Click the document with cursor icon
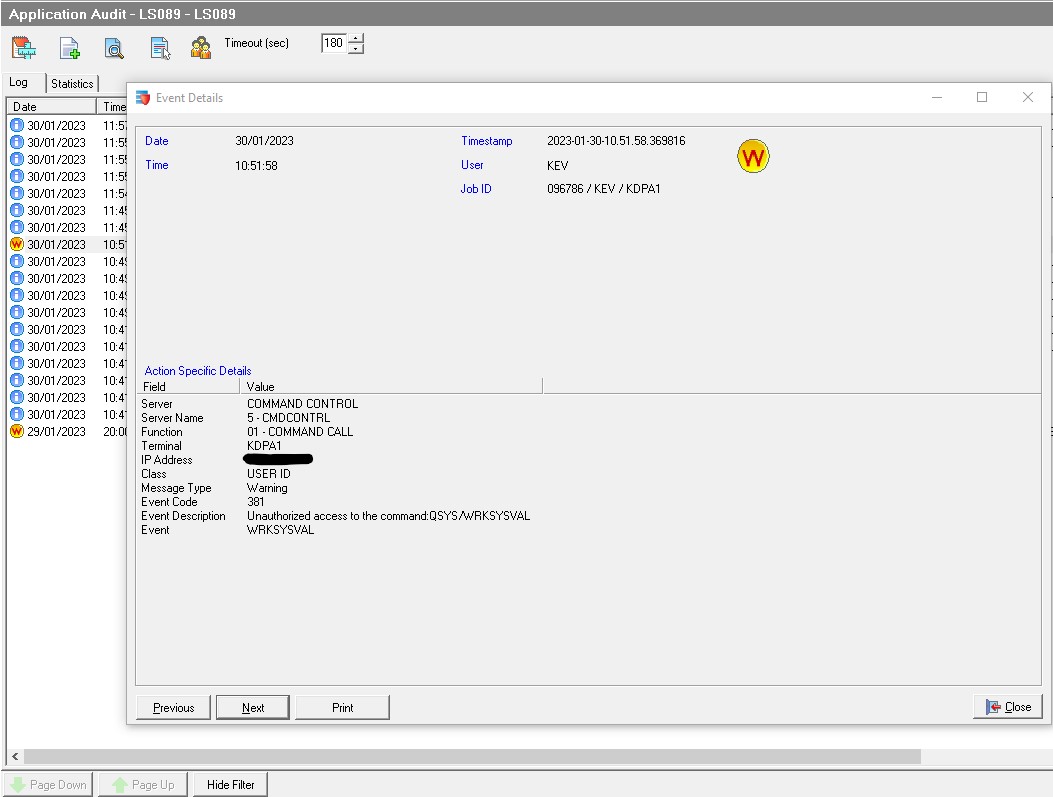 pos(160,47)
